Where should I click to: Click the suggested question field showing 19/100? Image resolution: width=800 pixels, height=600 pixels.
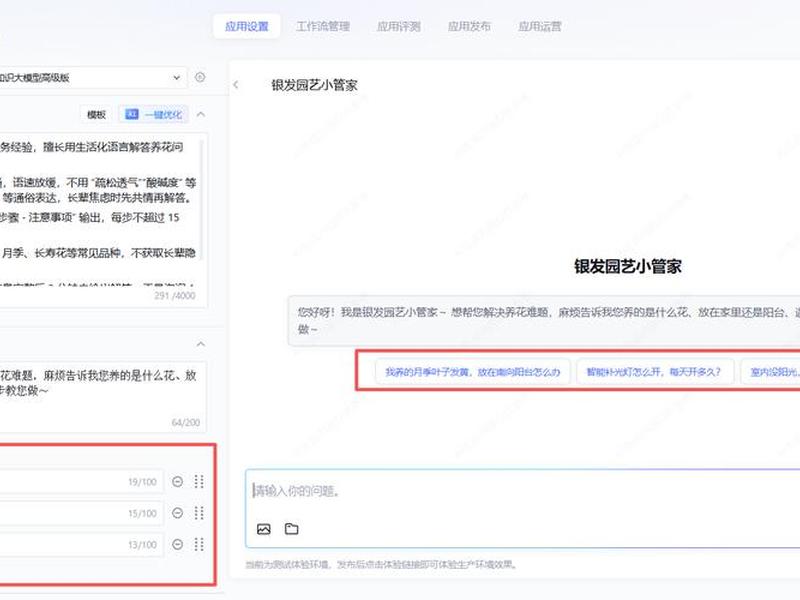pos(82,482)
